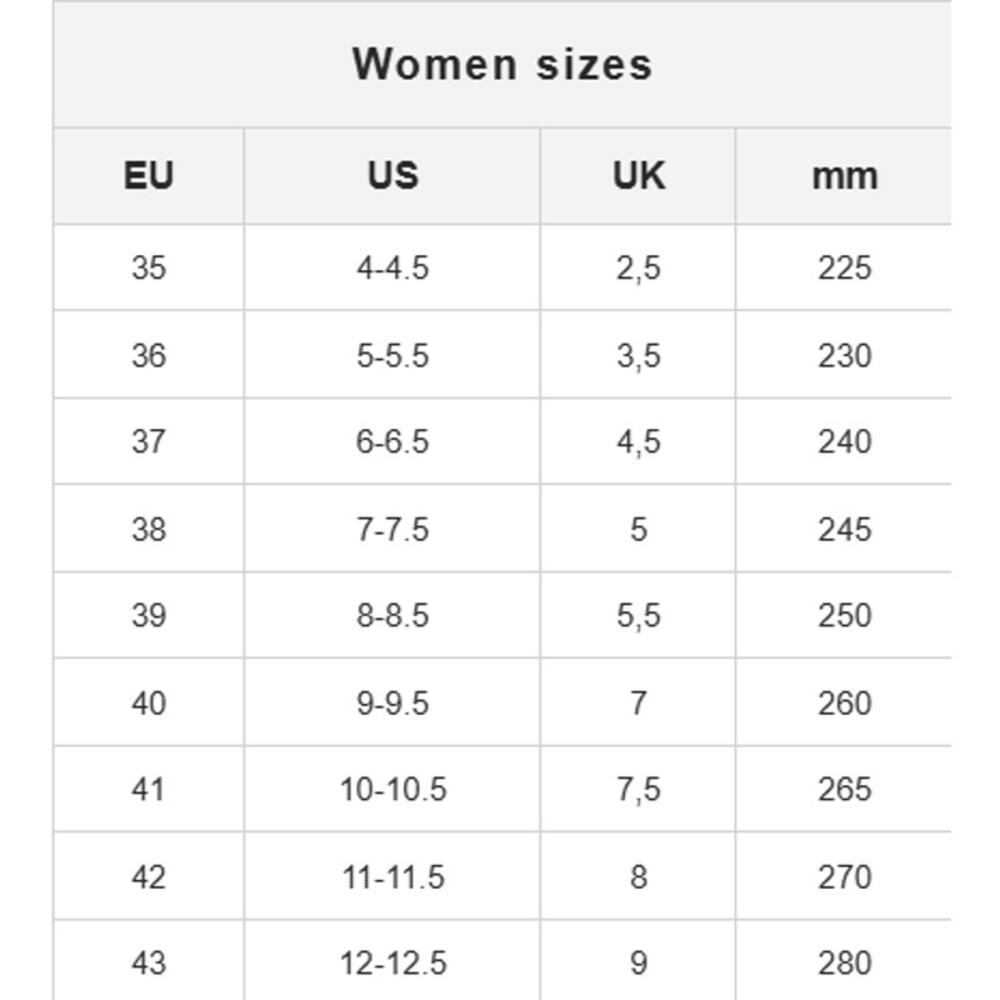Select the UK size 5,5 cell
The image size is (1000, 1000).
[638, 616]
